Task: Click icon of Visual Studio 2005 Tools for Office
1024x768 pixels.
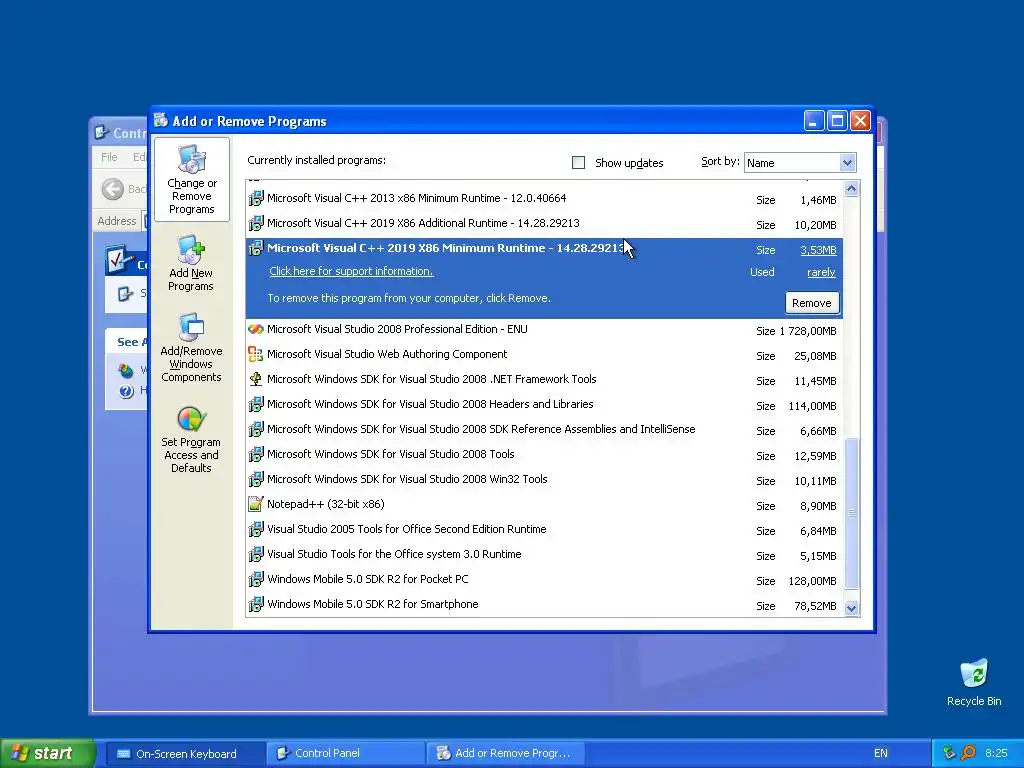Action: coord(256,530)
